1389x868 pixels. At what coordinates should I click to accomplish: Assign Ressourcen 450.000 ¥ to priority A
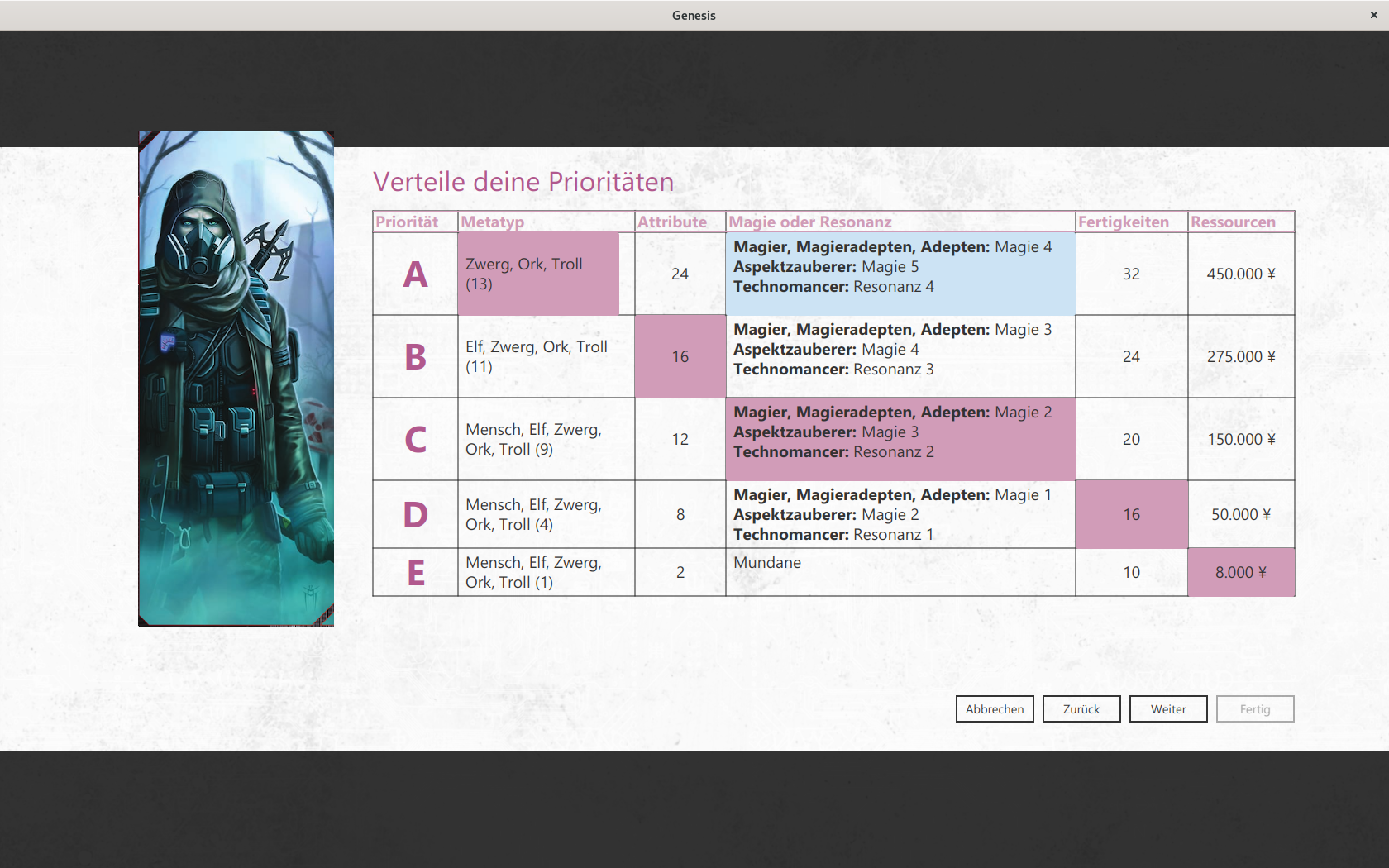click(1240, 274)
